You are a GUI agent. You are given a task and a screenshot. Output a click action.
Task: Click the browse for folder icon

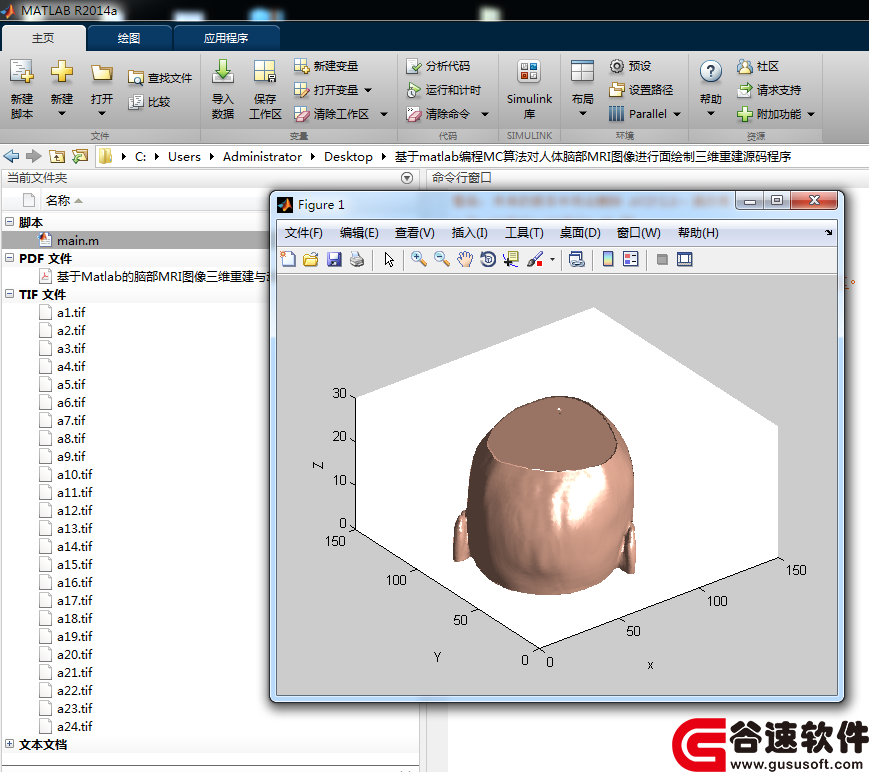click(80, 156)
